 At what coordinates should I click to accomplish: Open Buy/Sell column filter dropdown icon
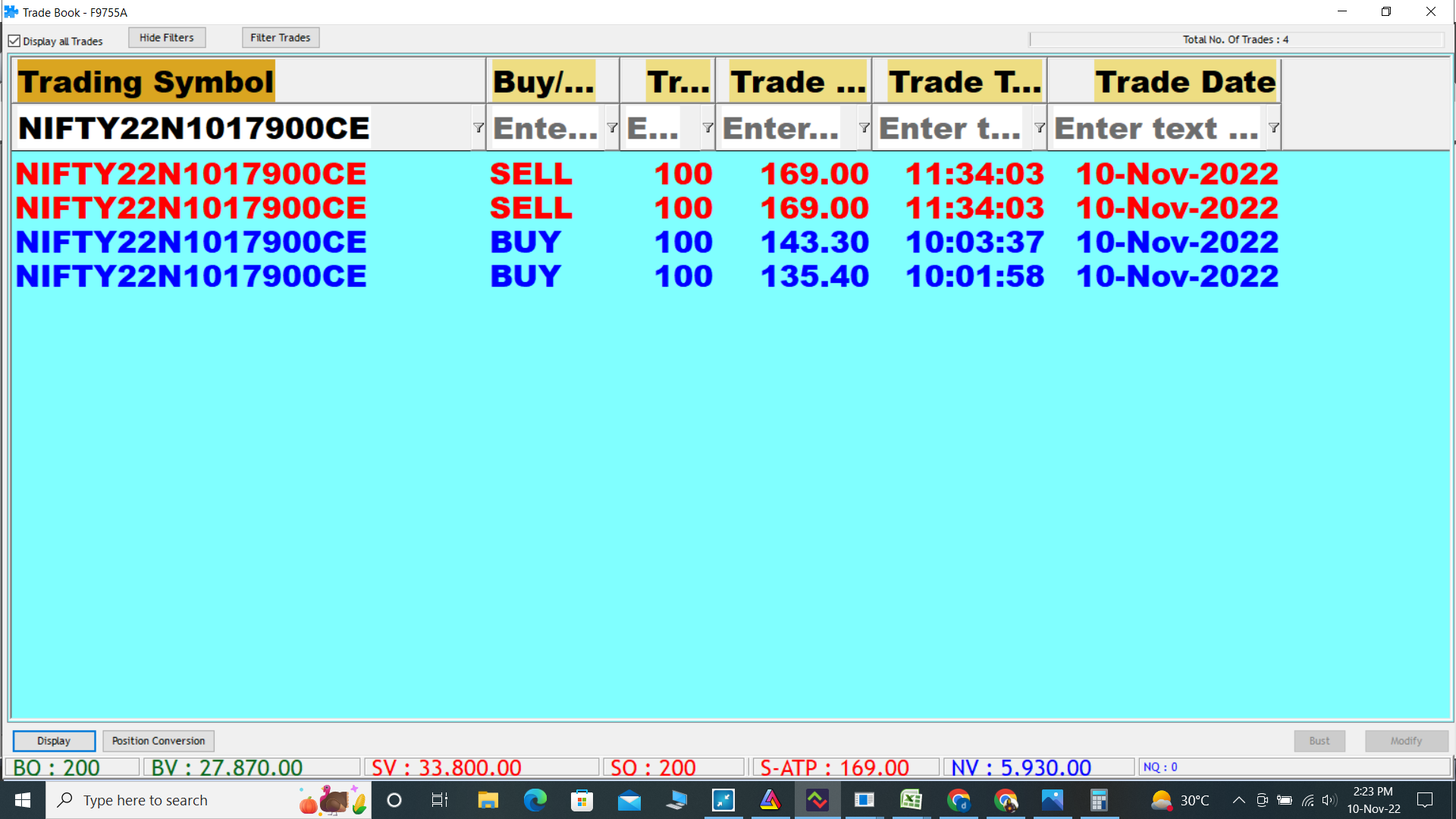click(x=612, y=127)
